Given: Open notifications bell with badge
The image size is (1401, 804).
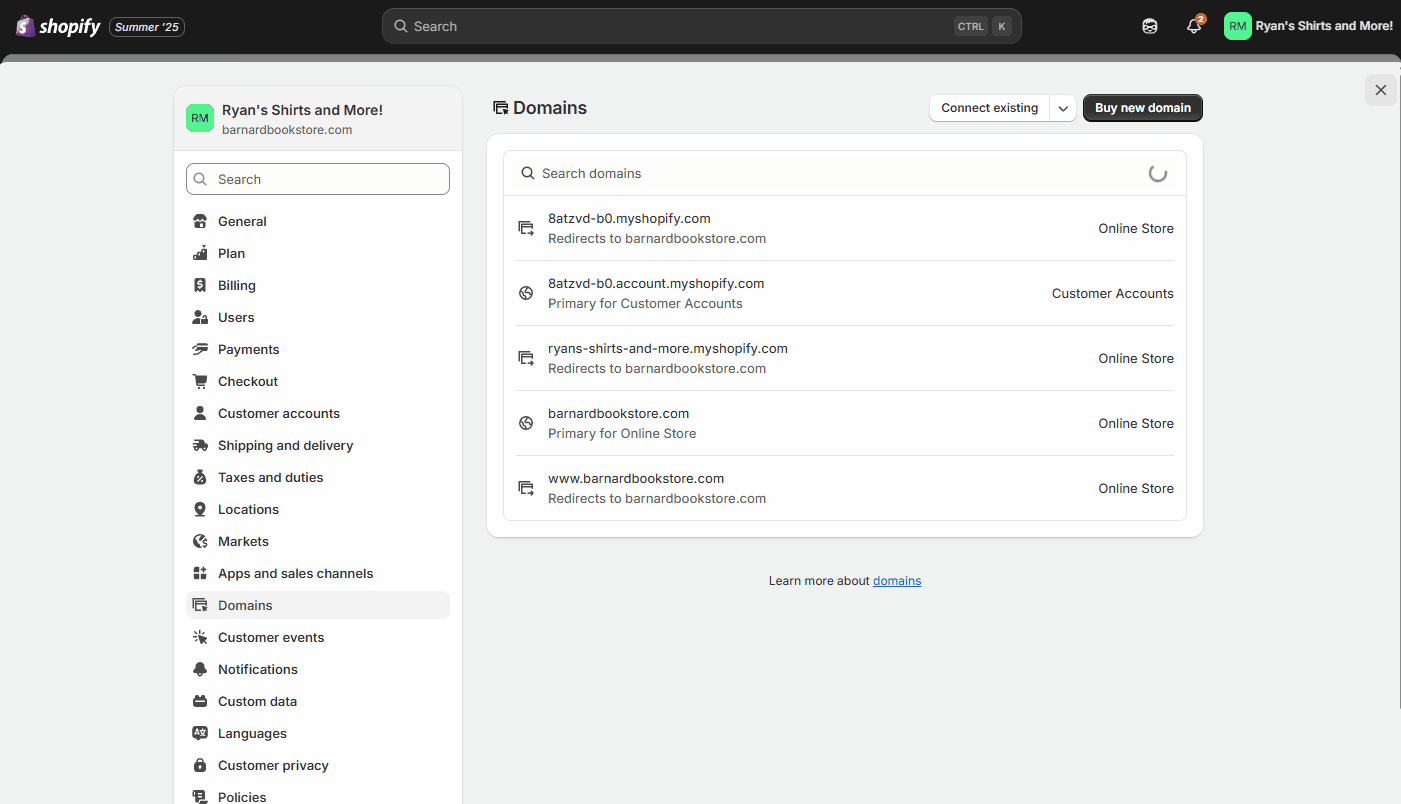Looking at the screenshot, I should coord(1194,26).
